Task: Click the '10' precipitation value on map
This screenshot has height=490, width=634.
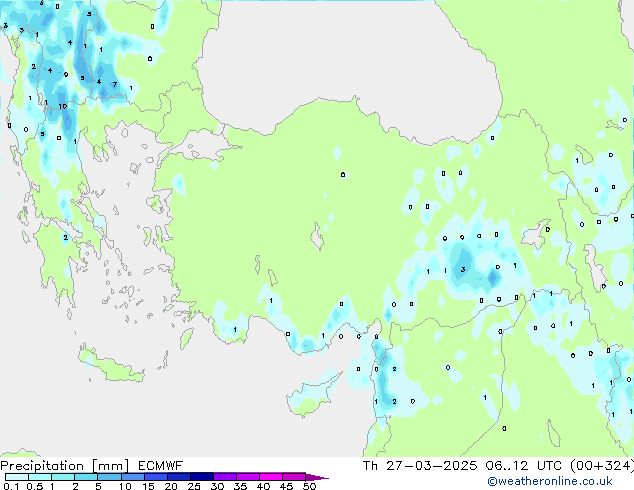Action: tap(63, 106)
